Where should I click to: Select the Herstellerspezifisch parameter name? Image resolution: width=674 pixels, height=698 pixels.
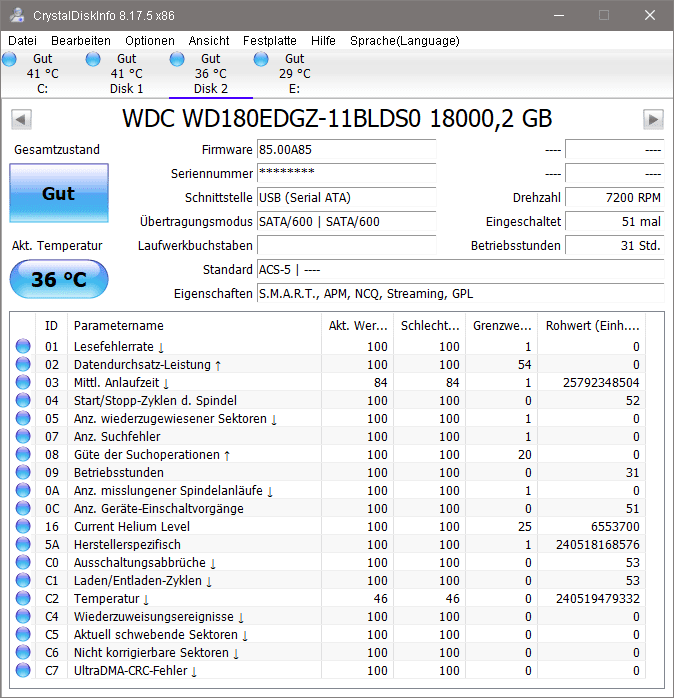click(x=127, y=544)
